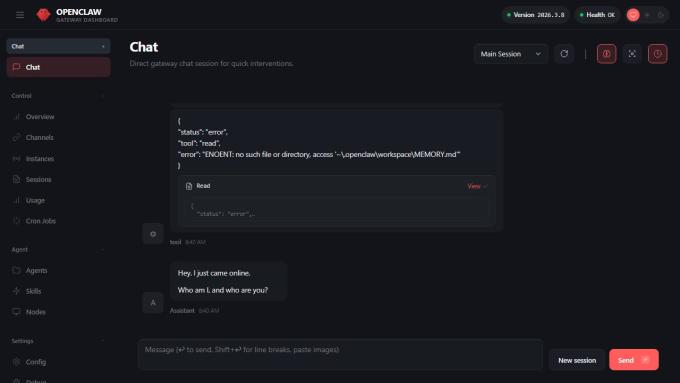
Task: Click the Read file icon in the tool card
Action: pyautogui.click(x=189, y=186)
